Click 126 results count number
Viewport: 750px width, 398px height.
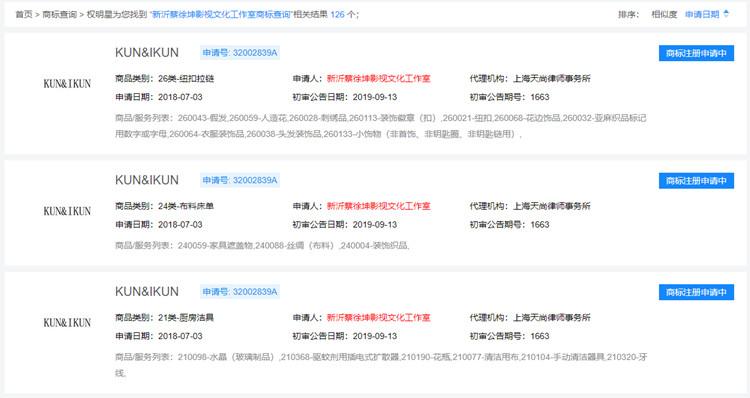[x=337, y=14]
